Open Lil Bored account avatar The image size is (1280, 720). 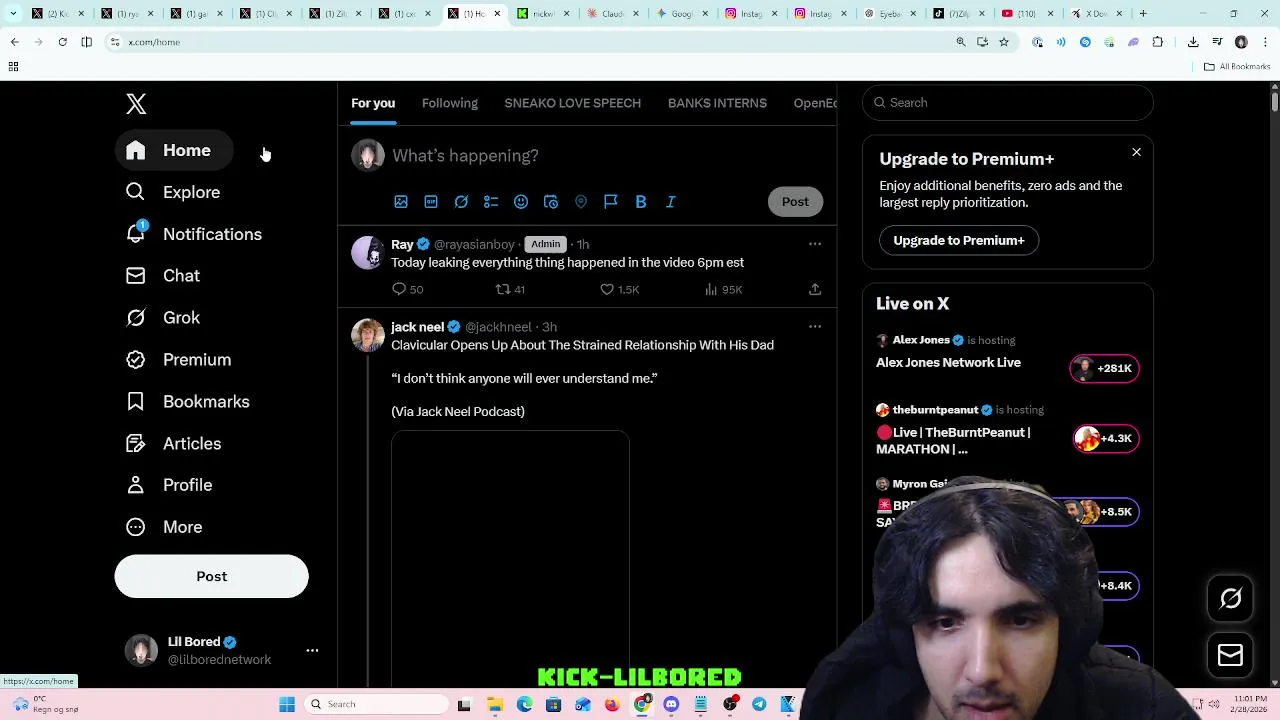(141, 651)
